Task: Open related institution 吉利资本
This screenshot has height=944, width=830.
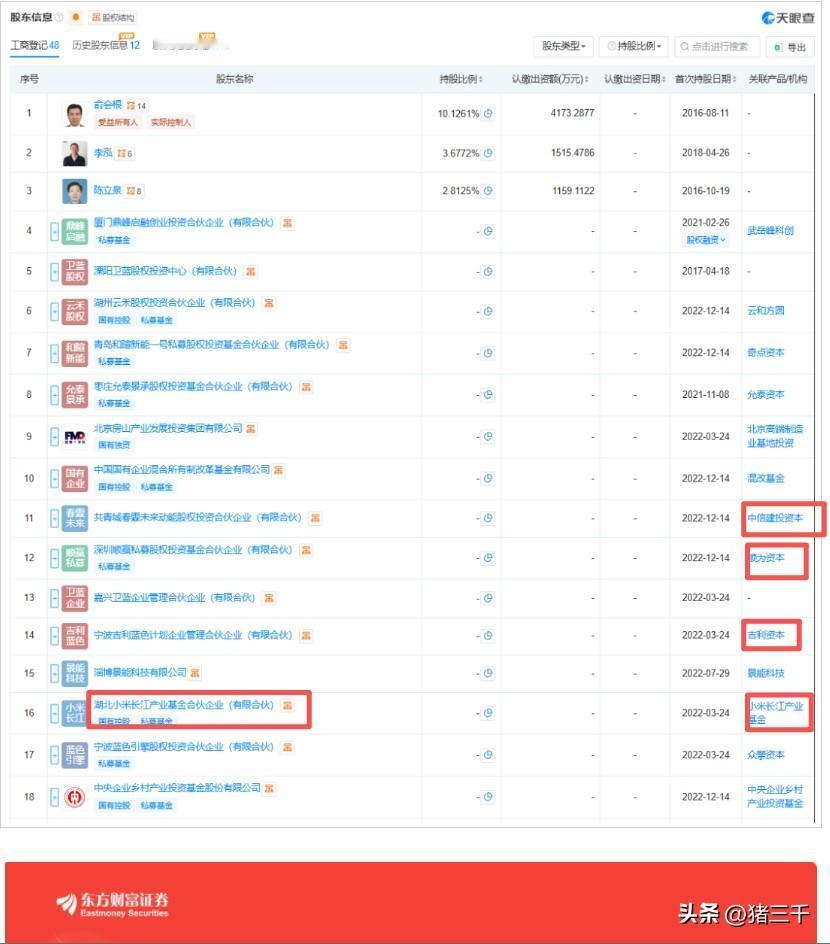Action: pos(766,635)
